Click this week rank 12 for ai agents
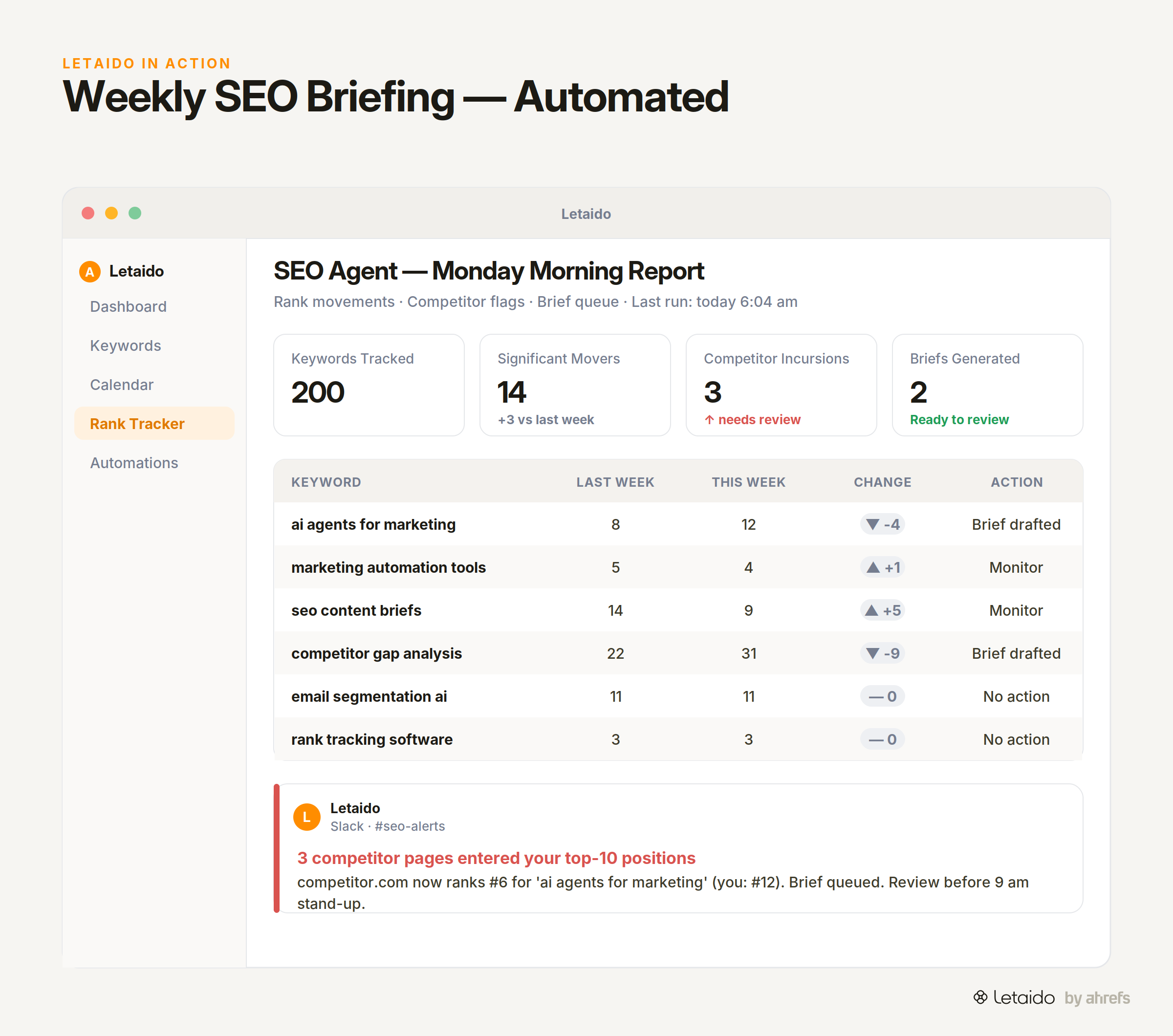Viewport: 1173px width, 1036px height. coord(748,524)
